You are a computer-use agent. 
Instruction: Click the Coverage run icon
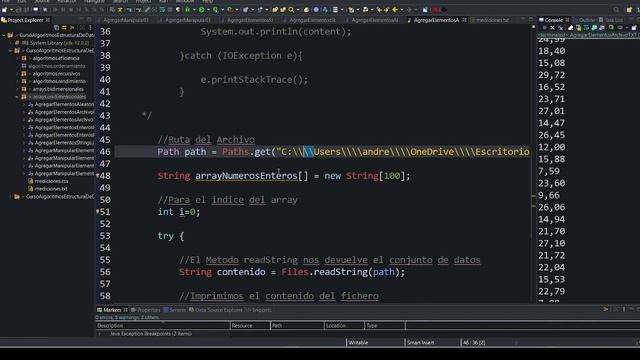[x=216, y=9]
